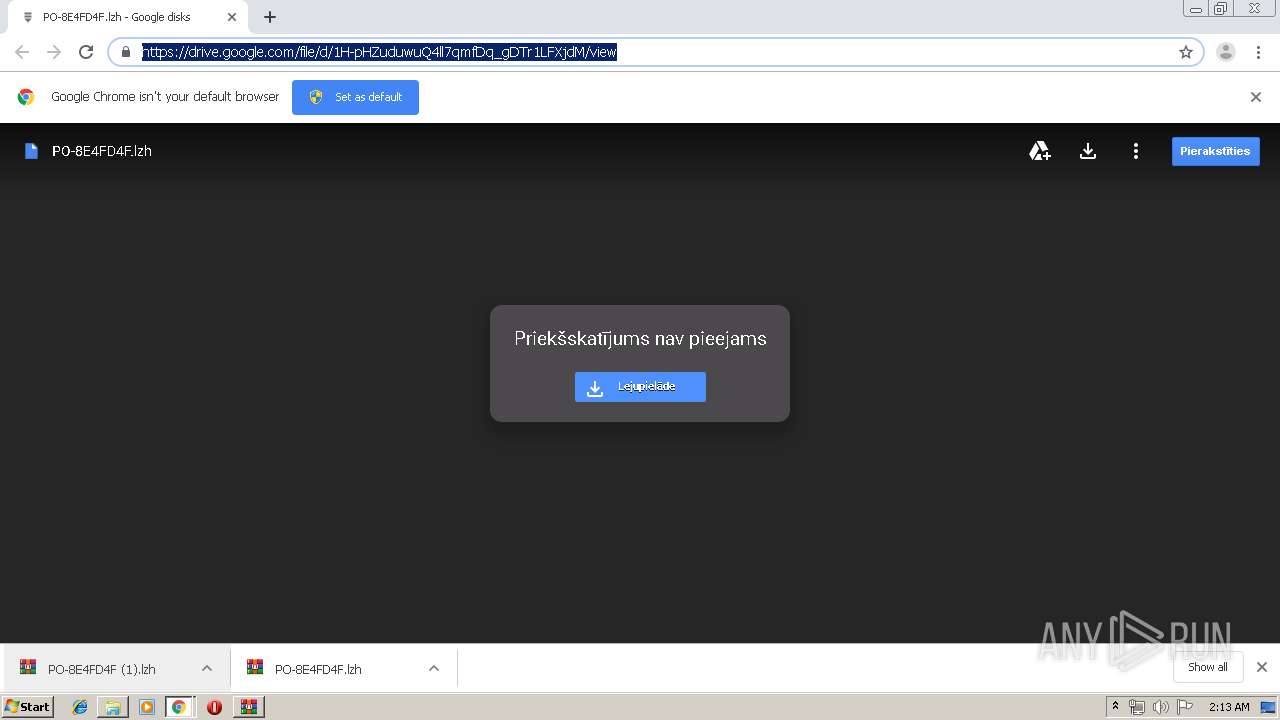
Task: Expand options for PO-8E4FD4F.lzh download
Action: [434, 668]
